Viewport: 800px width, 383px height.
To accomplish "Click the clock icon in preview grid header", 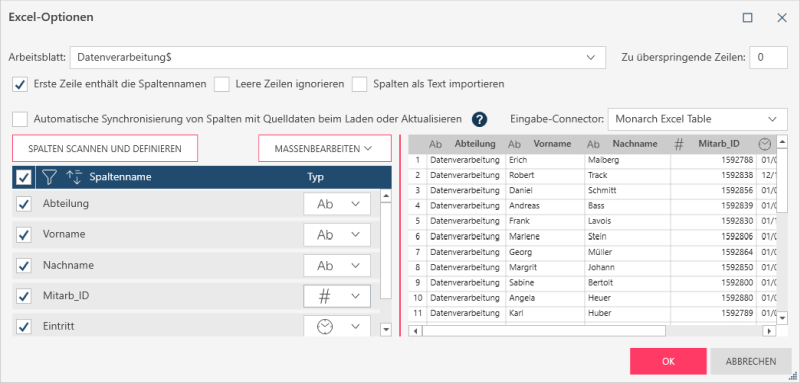I will pyautogui.click(x=764, y=144).
